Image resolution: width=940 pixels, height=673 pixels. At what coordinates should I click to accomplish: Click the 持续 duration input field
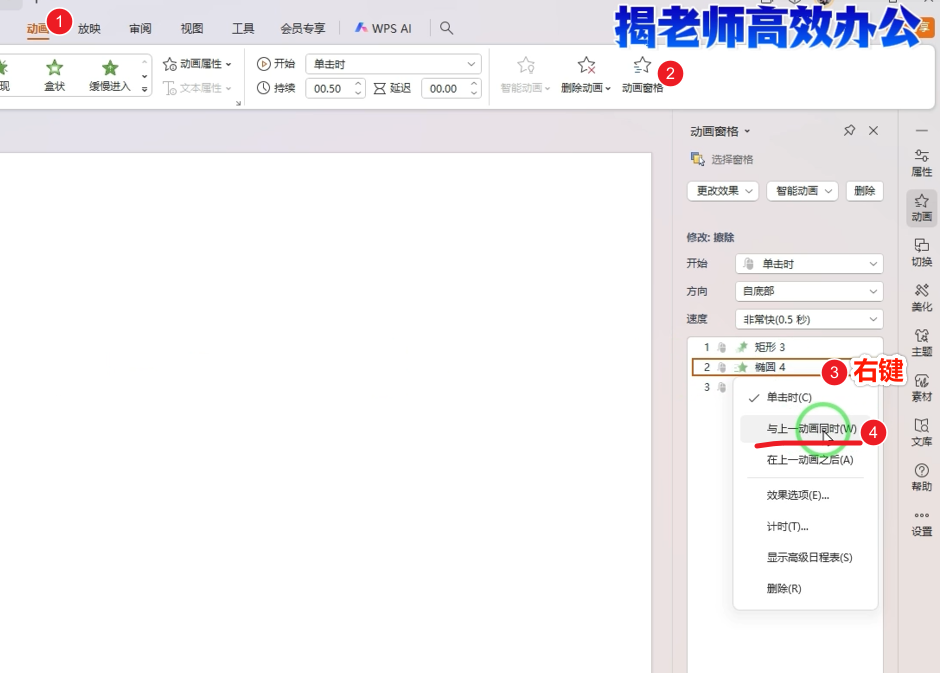click(325, 89)
